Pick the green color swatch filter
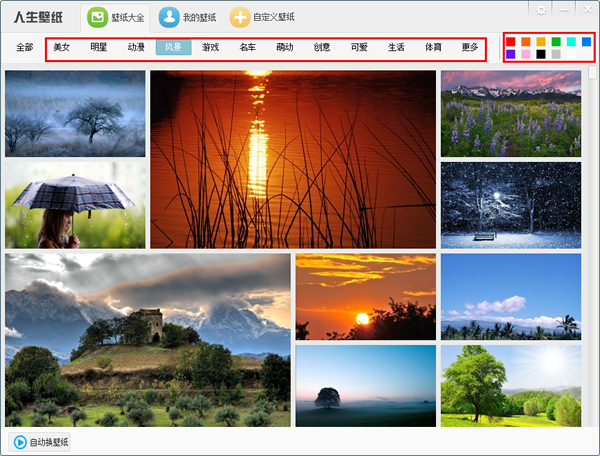 pos(556,42)
